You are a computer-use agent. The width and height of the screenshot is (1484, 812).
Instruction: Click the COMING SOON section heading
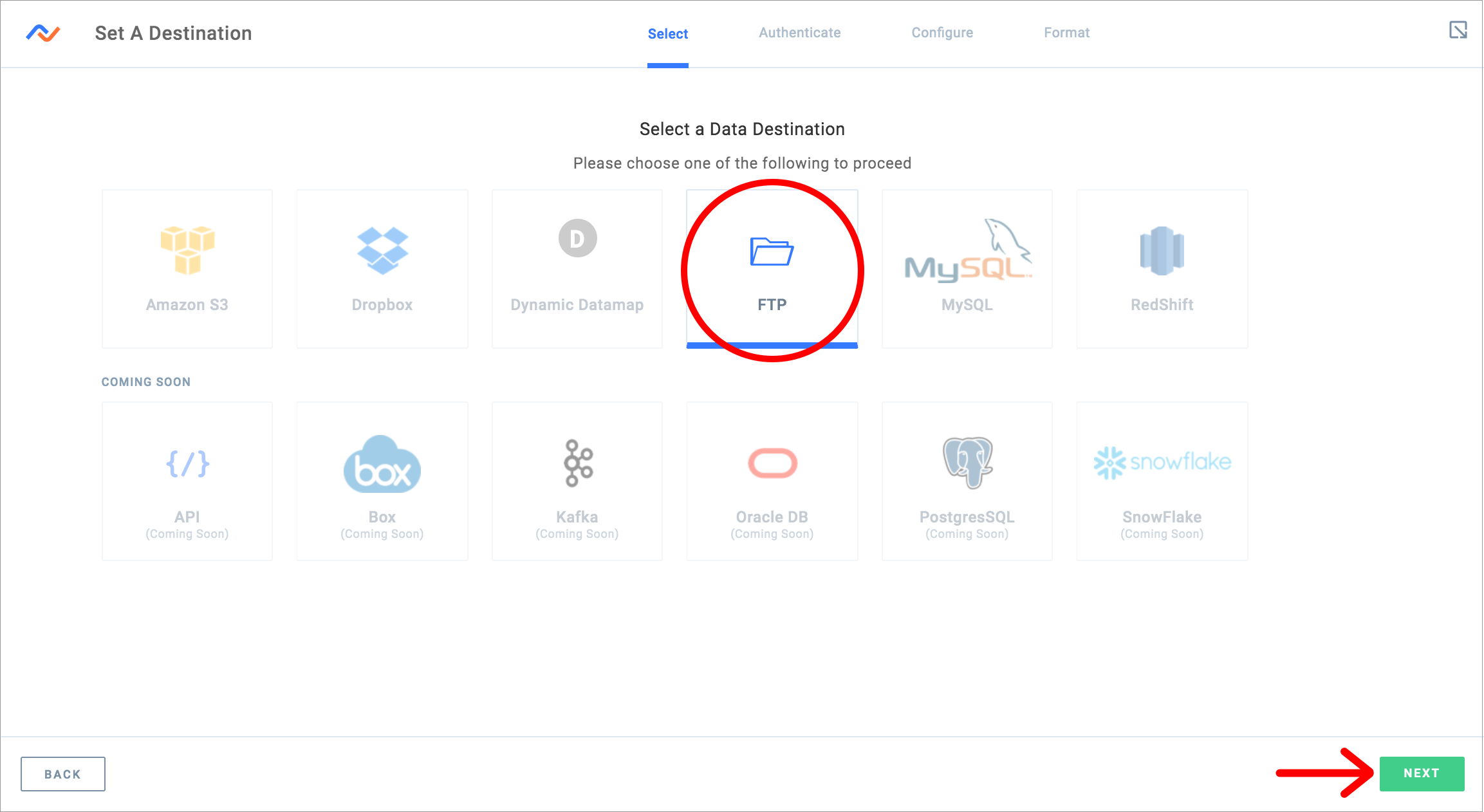coord(146,382)
